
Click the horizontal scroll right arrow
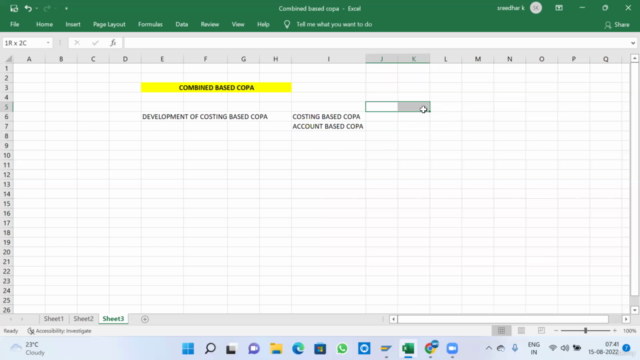(x=626, y=319)
